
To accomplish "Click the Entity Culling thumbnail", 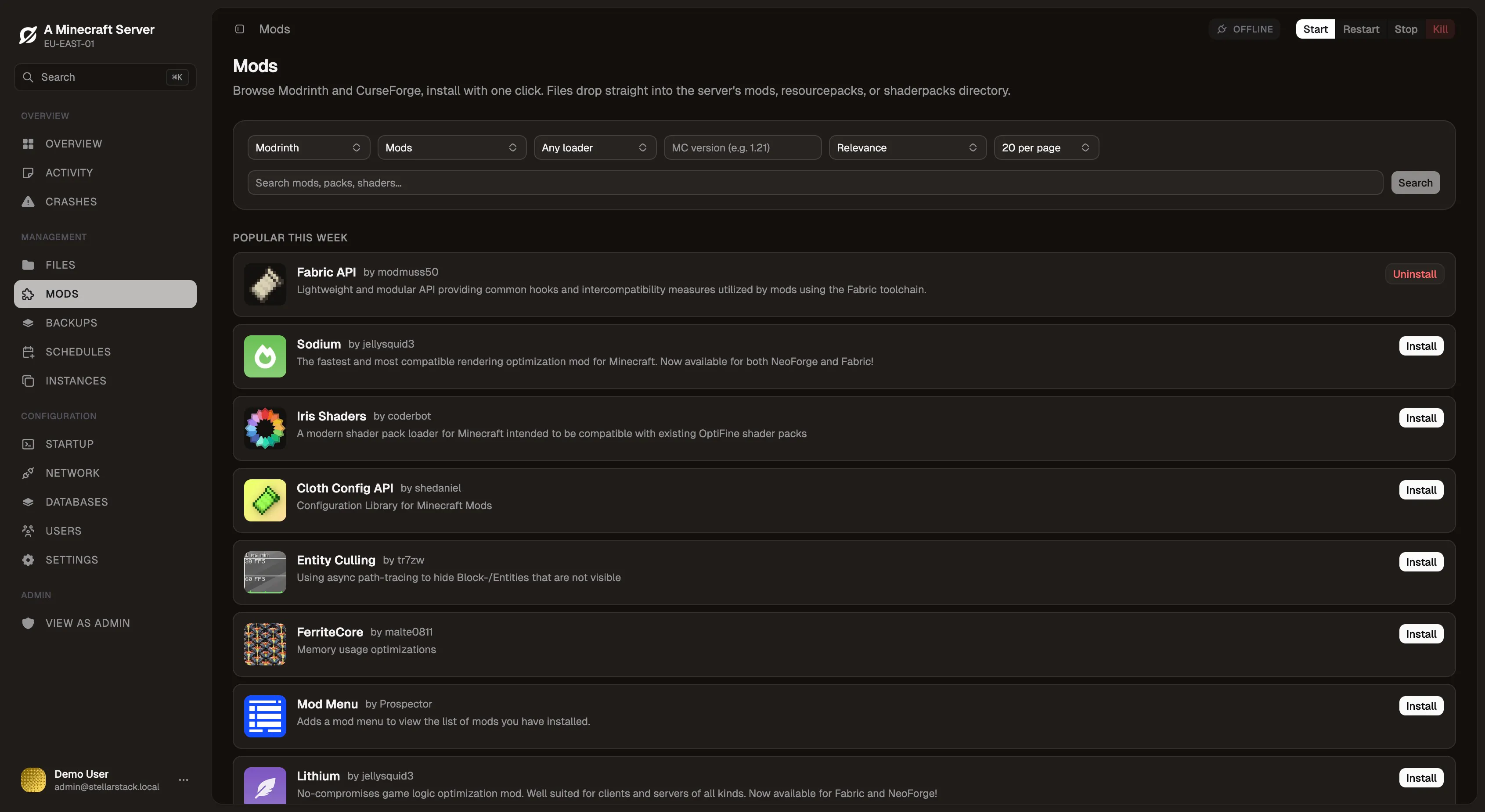I will (x=265, y=572).
